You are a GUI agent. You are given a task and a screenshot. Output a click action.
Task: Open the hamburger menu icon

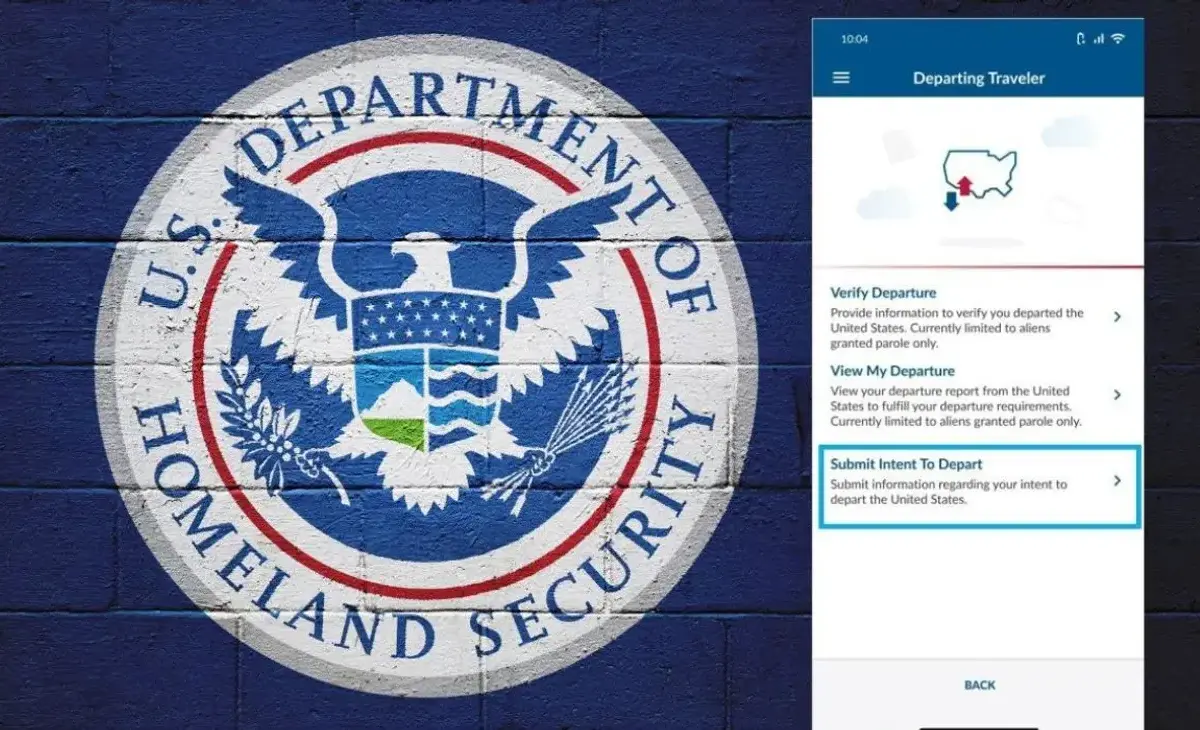[841, 77]
